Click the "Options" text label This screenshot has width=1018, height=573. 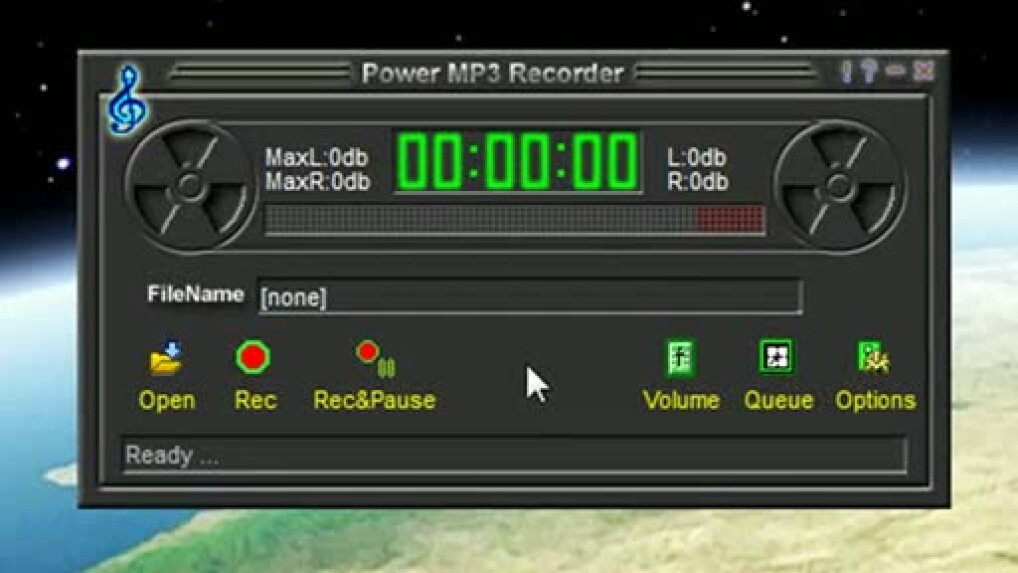pyautogui.click(x=875, y=400)
